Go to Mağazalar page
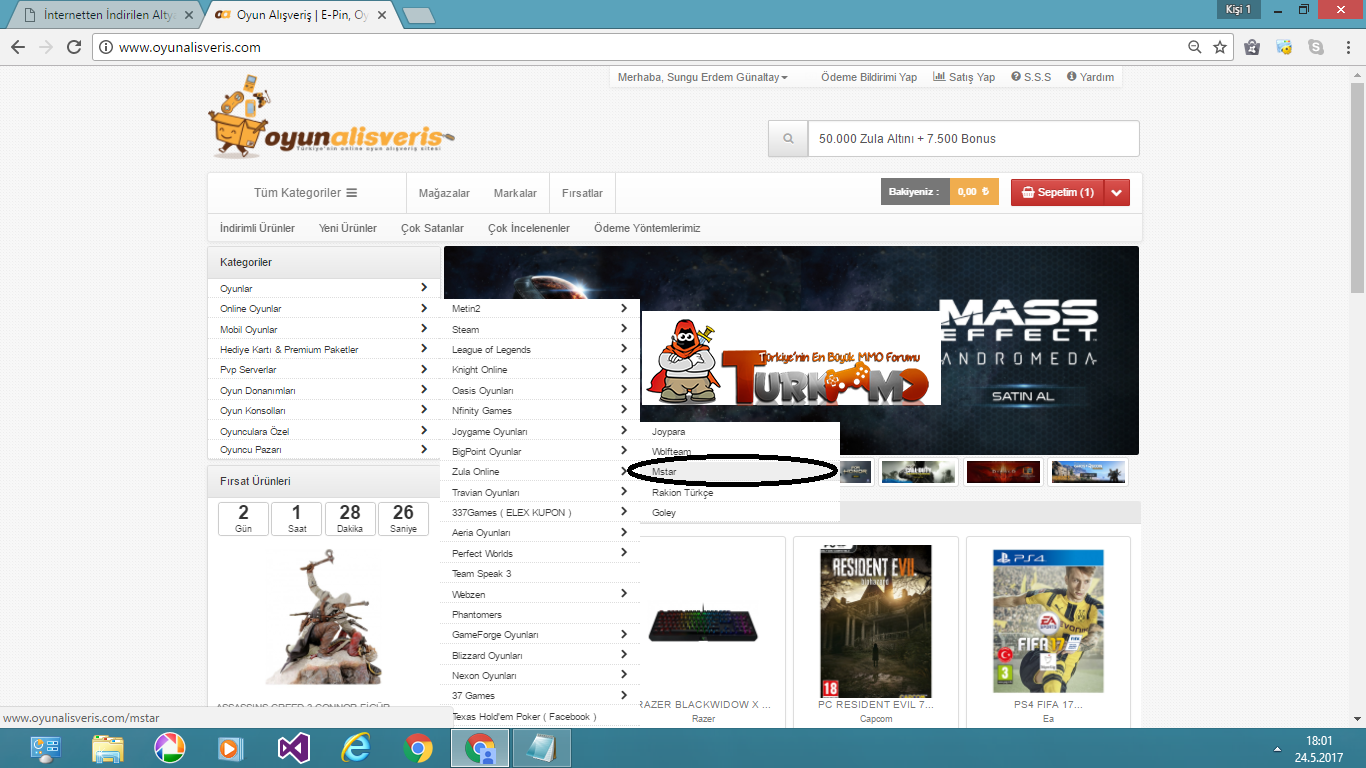The width and height of the screenshot is (1366, 768). pos(444,193)
